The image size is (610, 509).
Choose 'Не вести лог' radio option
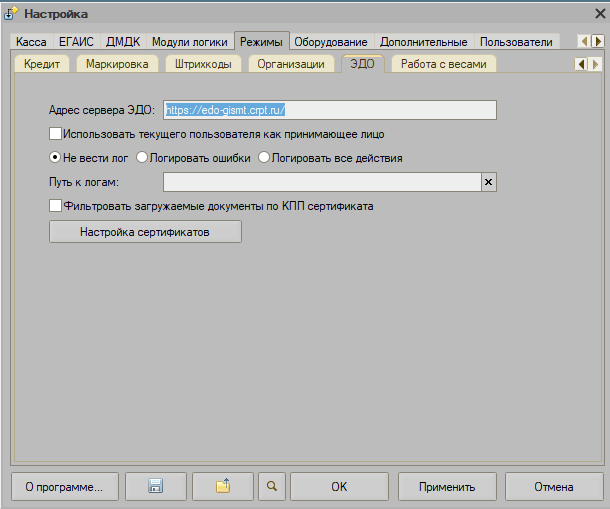coord(55,157)
